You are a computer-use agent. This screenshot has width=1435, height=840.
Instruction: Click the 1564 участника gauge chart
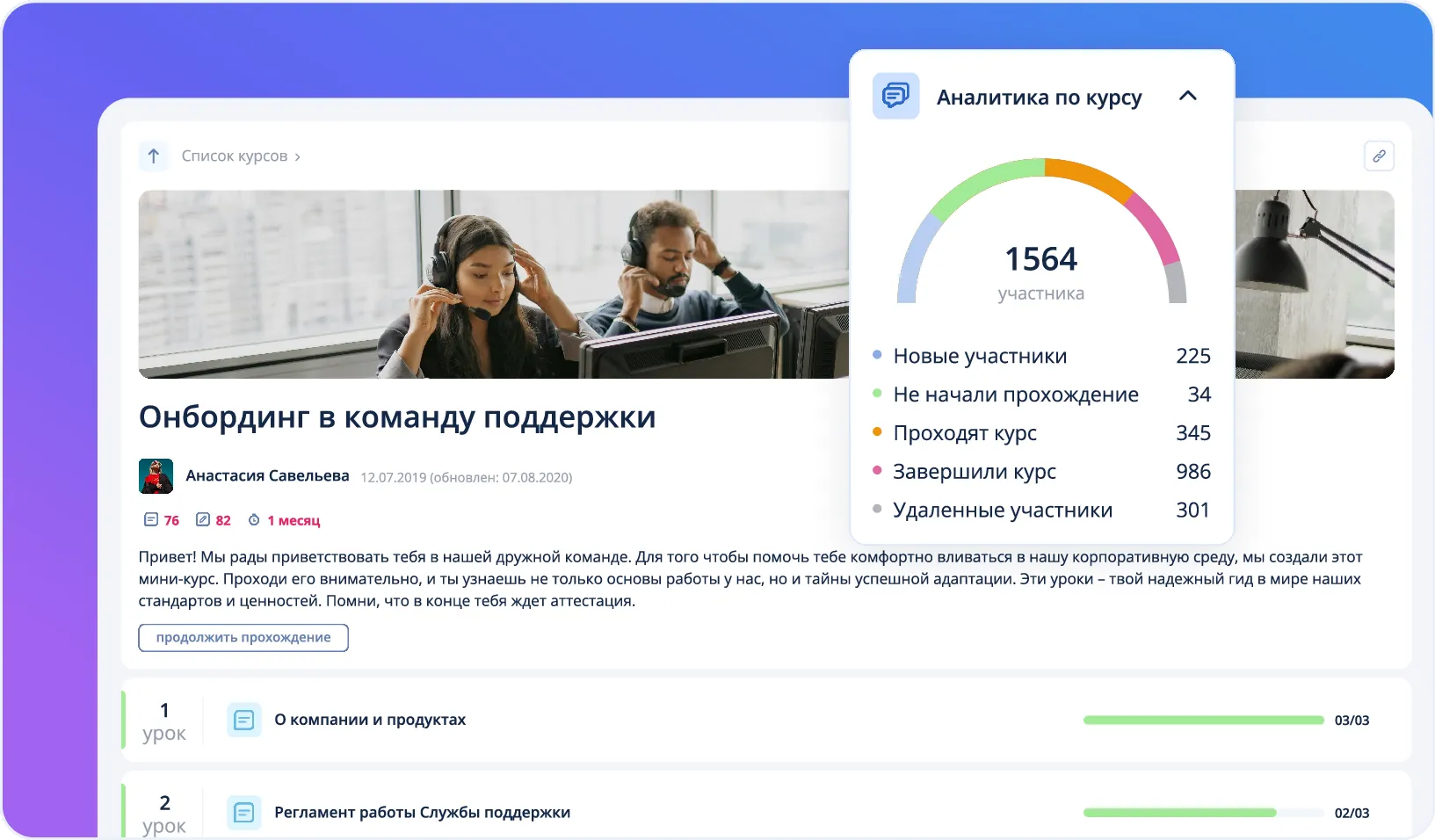1041,233
